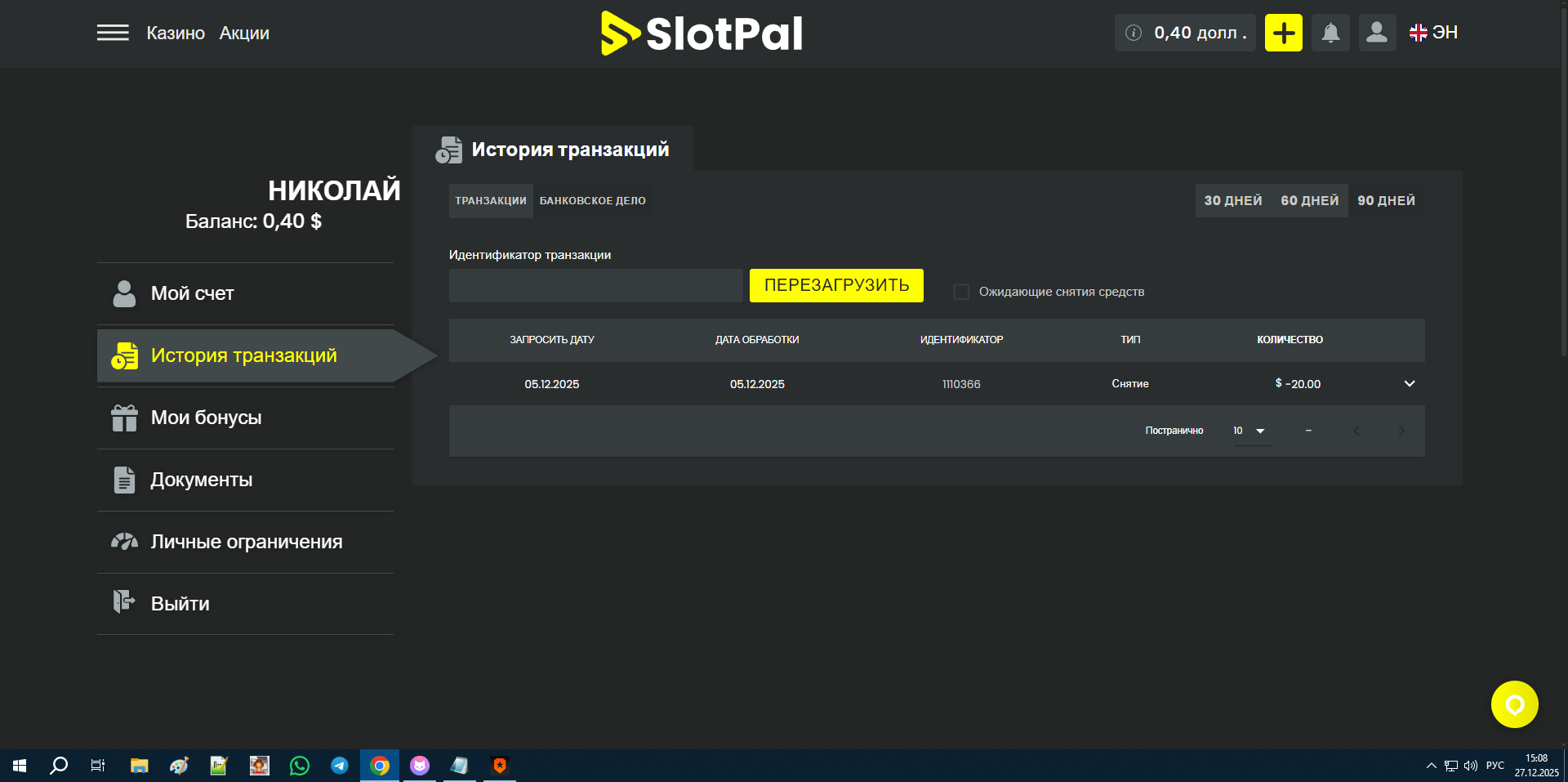Open the hamburger menu icon
Image resolution: width=1568 pixels, height=782 pixels.
[113, 33]
